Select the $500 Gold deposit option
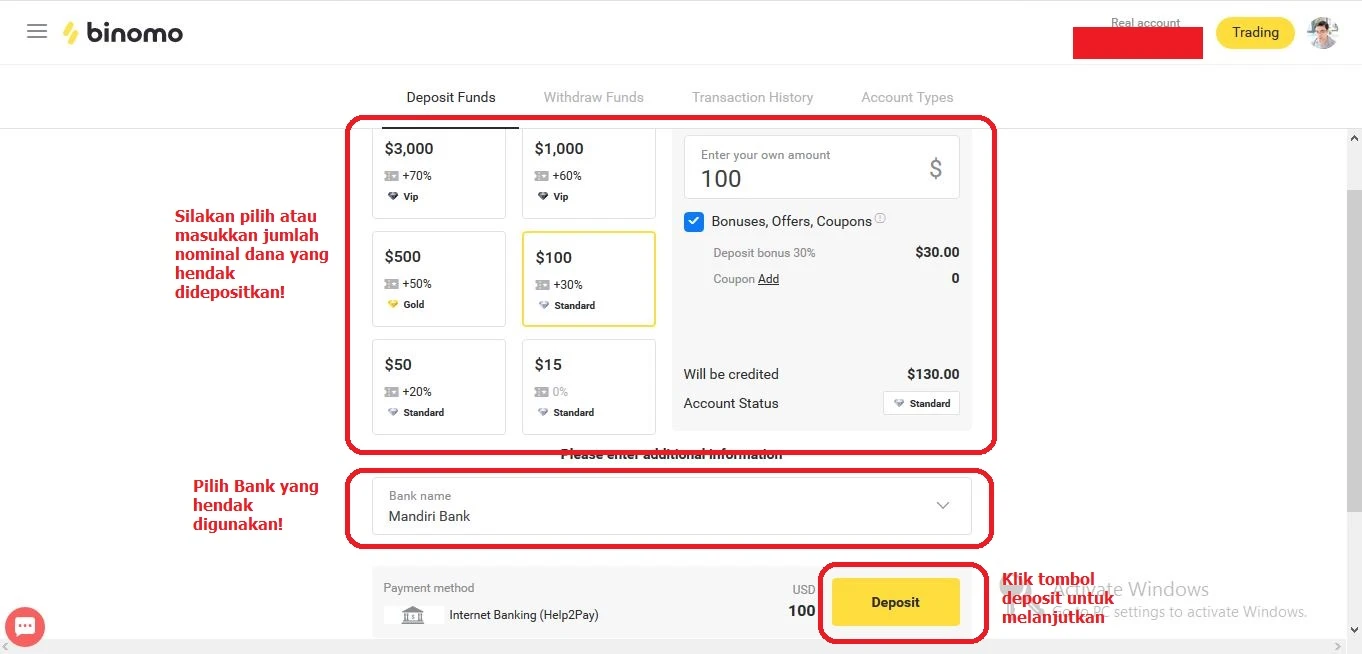Screen dimensions: 1362x654 [438, 279]
